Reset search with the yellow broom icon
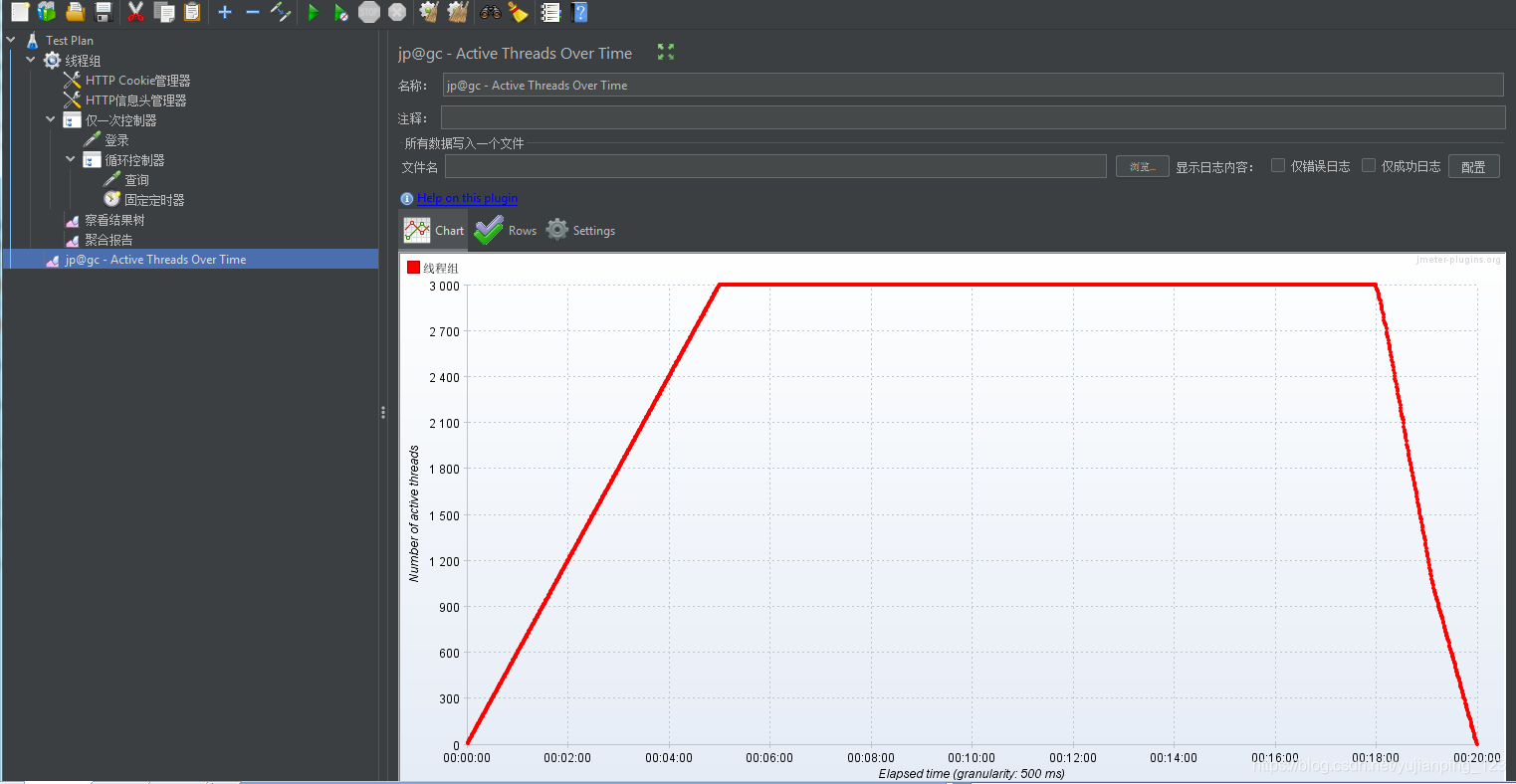This screenshot has height=784, width=1516. (x=518, y=12)
